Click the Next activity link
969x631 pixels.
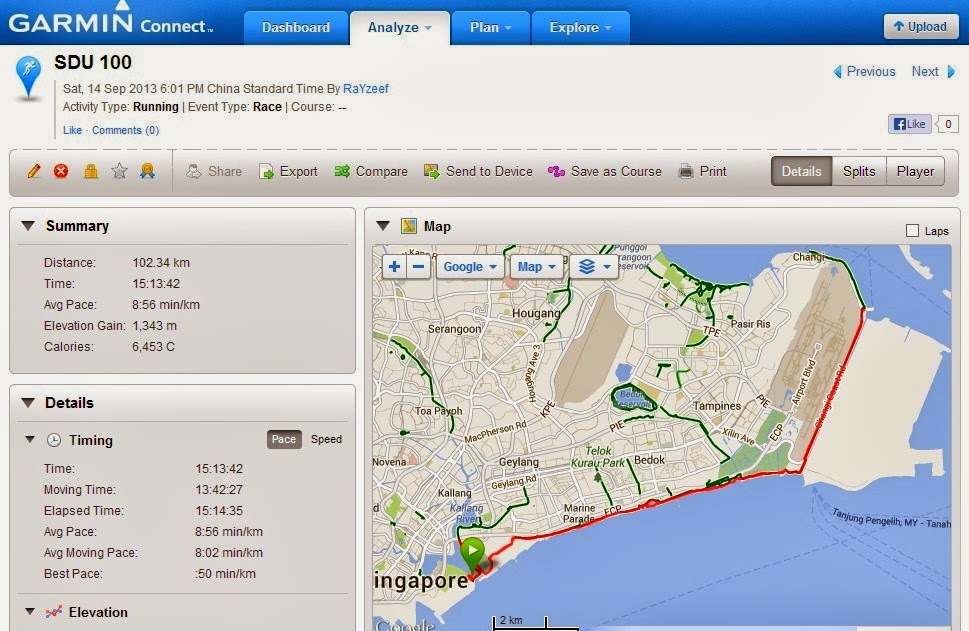coord(925,72)
